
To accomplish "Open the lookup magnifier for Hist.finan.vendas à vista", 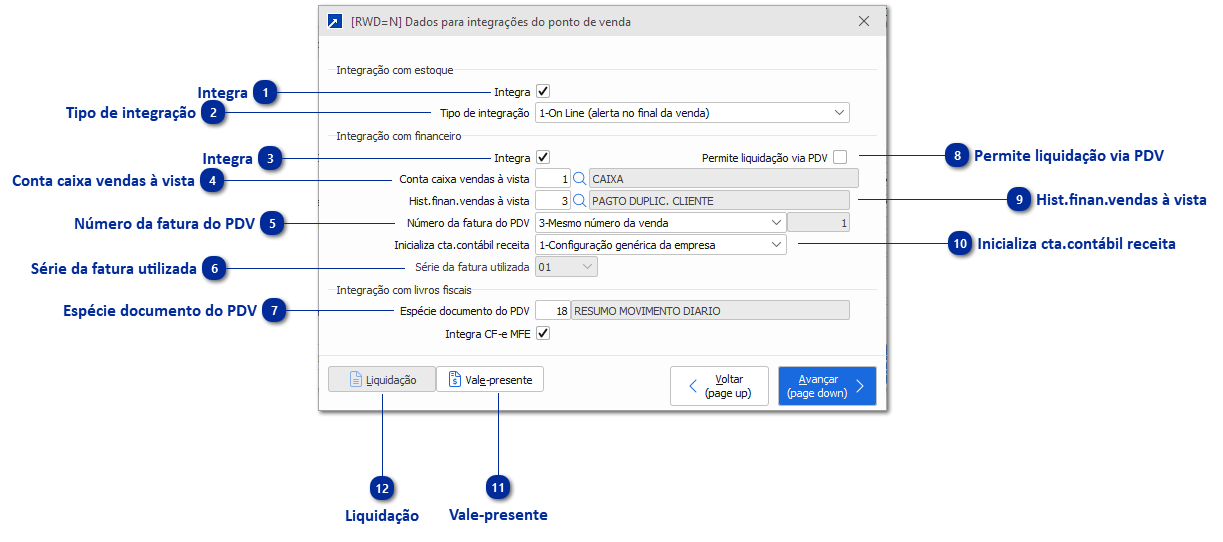I will (579, 201).
